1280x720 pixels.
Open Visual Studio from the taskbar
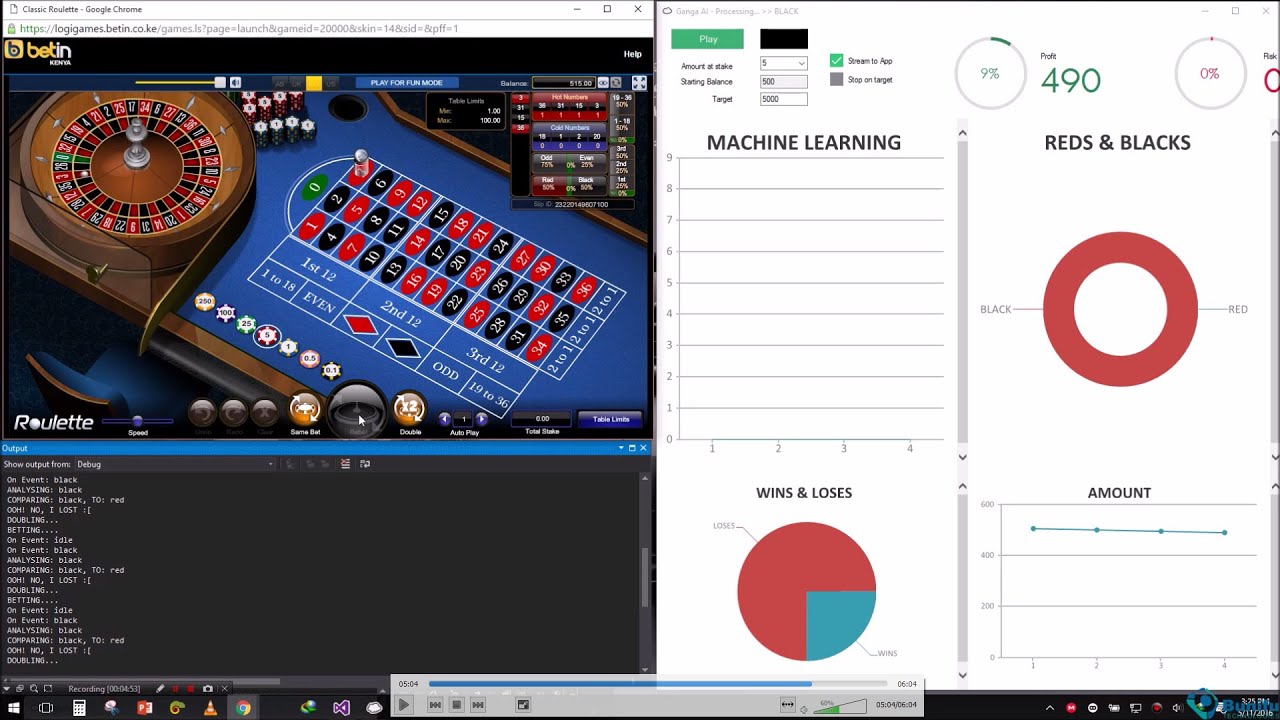[341, 708]
